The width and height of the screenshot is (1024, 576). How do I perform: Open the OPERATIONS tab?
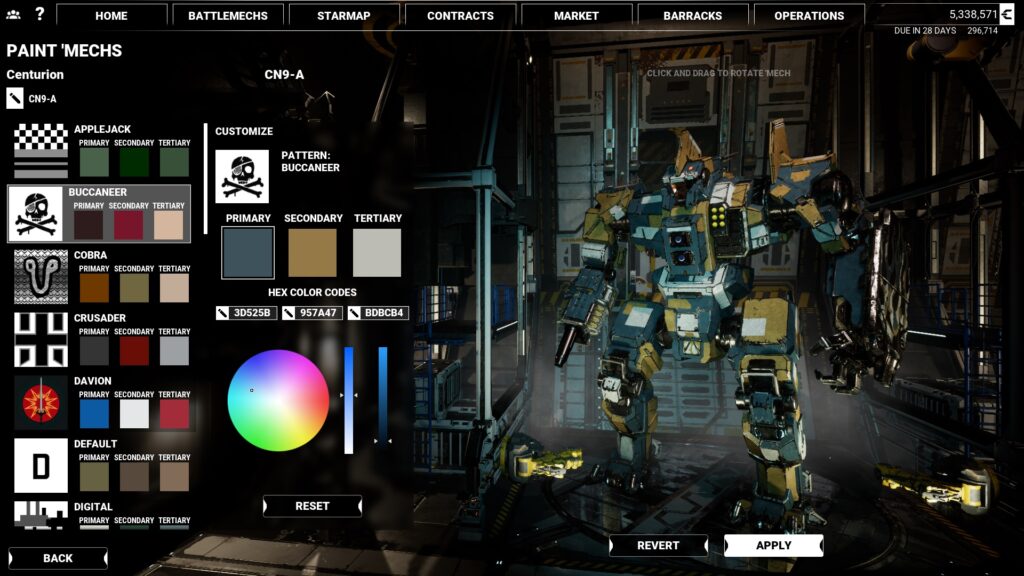click(x=809, y=15)
